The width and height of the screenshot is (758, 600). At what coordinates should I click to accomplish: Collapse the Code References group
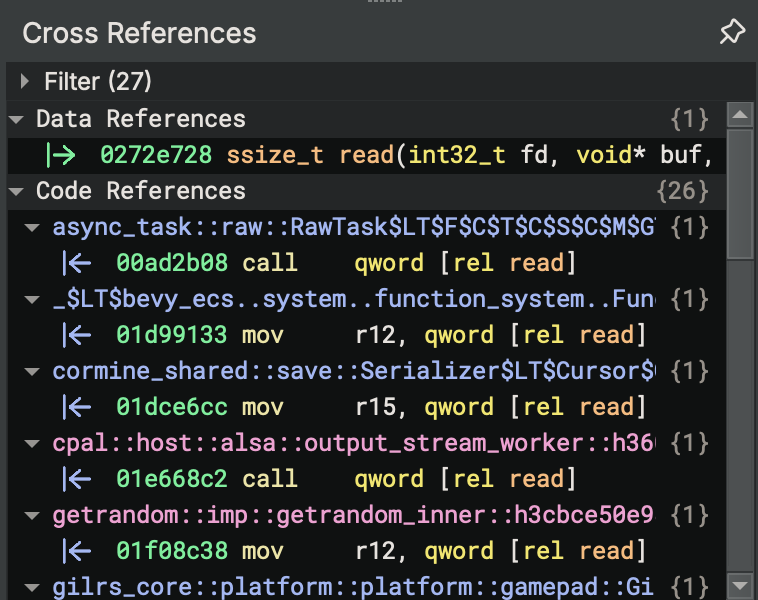click(16, 191)
